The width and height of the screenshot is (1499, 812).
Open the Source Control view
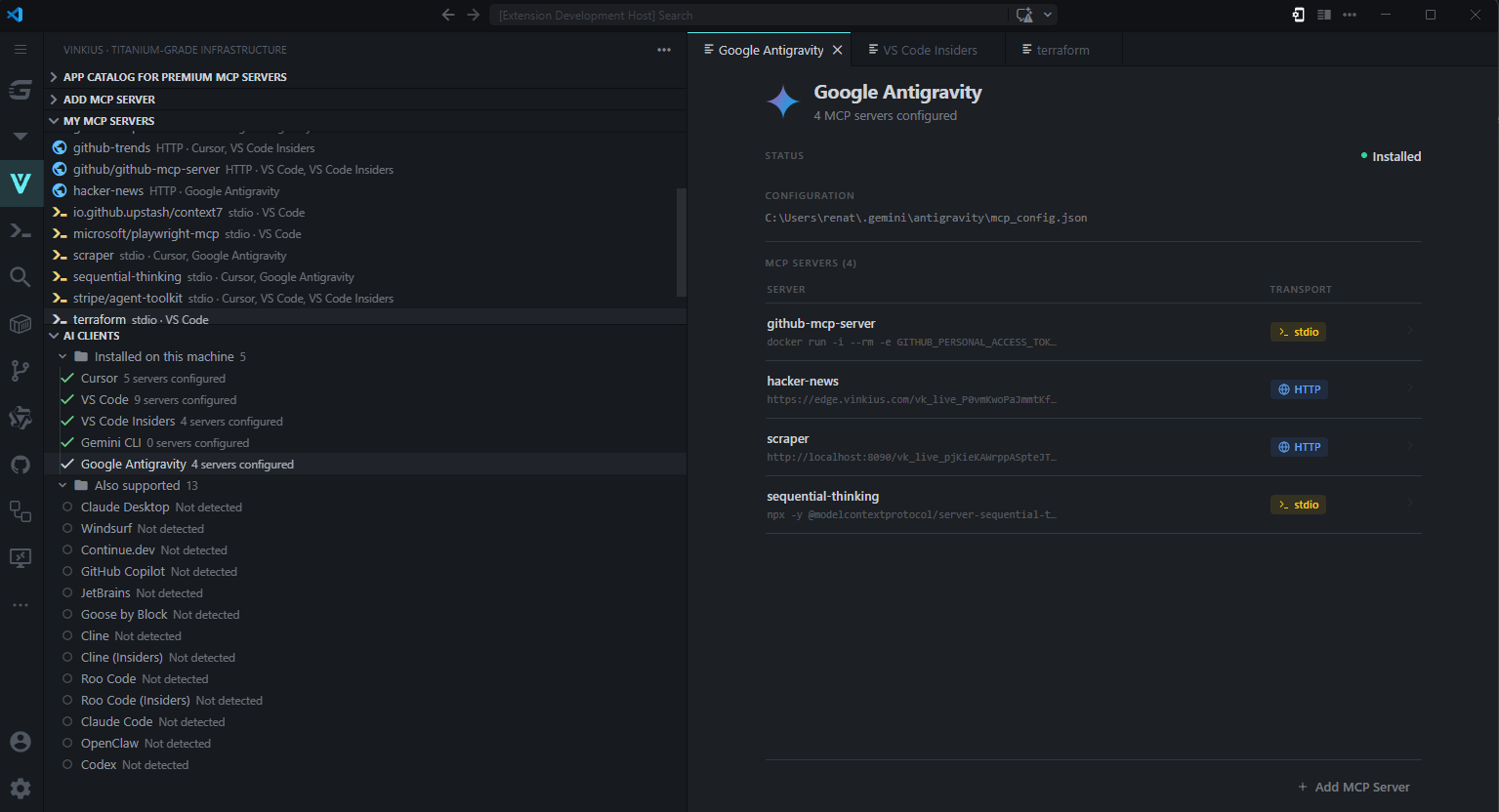(21, 371)
